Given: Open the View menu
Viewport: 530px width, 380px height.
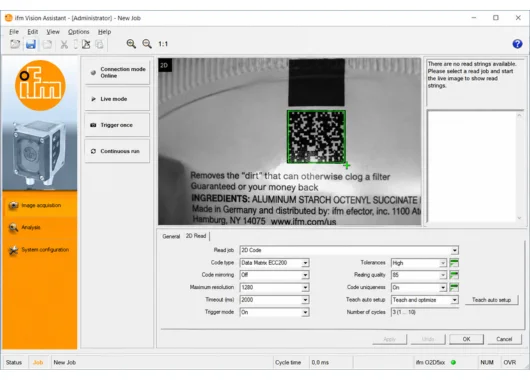Looking at the screenshot, I should click(x=53, y=32).
